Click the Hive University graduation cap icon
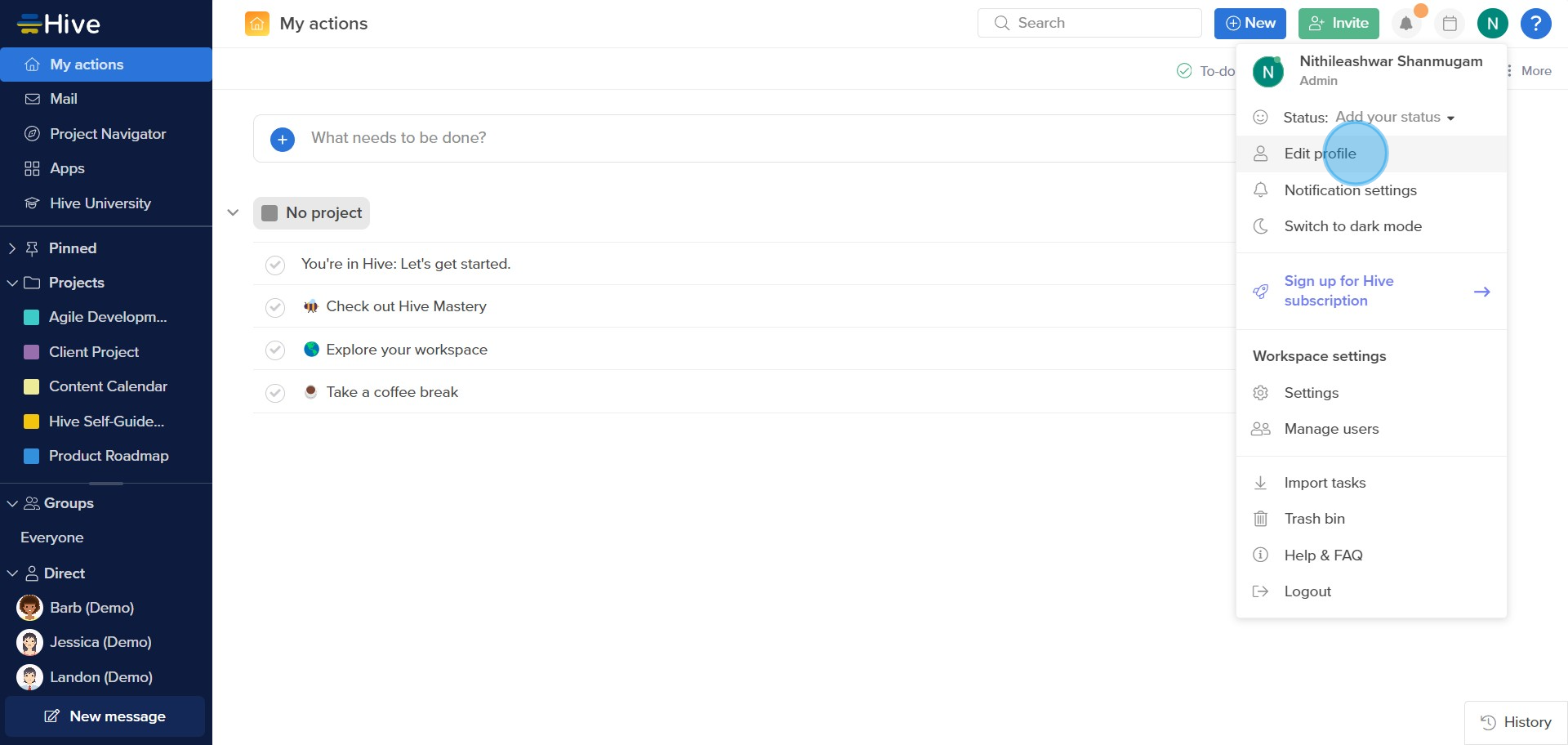This screenshot has width=1568, height=745. 33,203
